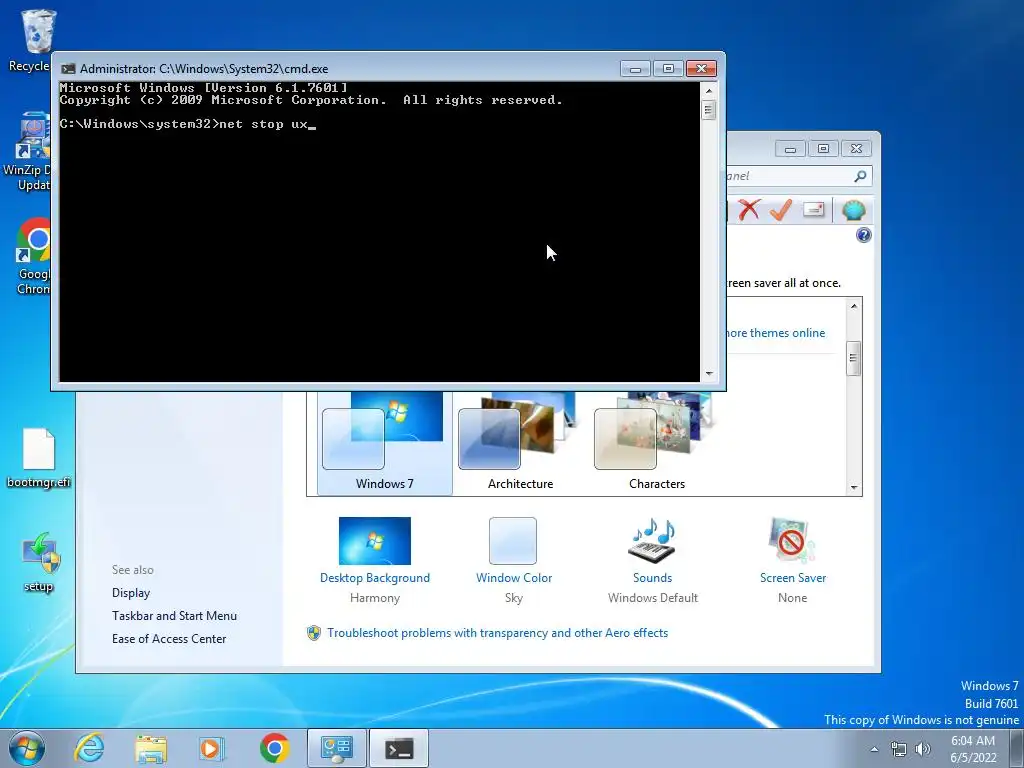Screen dimensions: 1024x768
Task: Click the themes list scroll-up arrow
Action: coord(854,306)
